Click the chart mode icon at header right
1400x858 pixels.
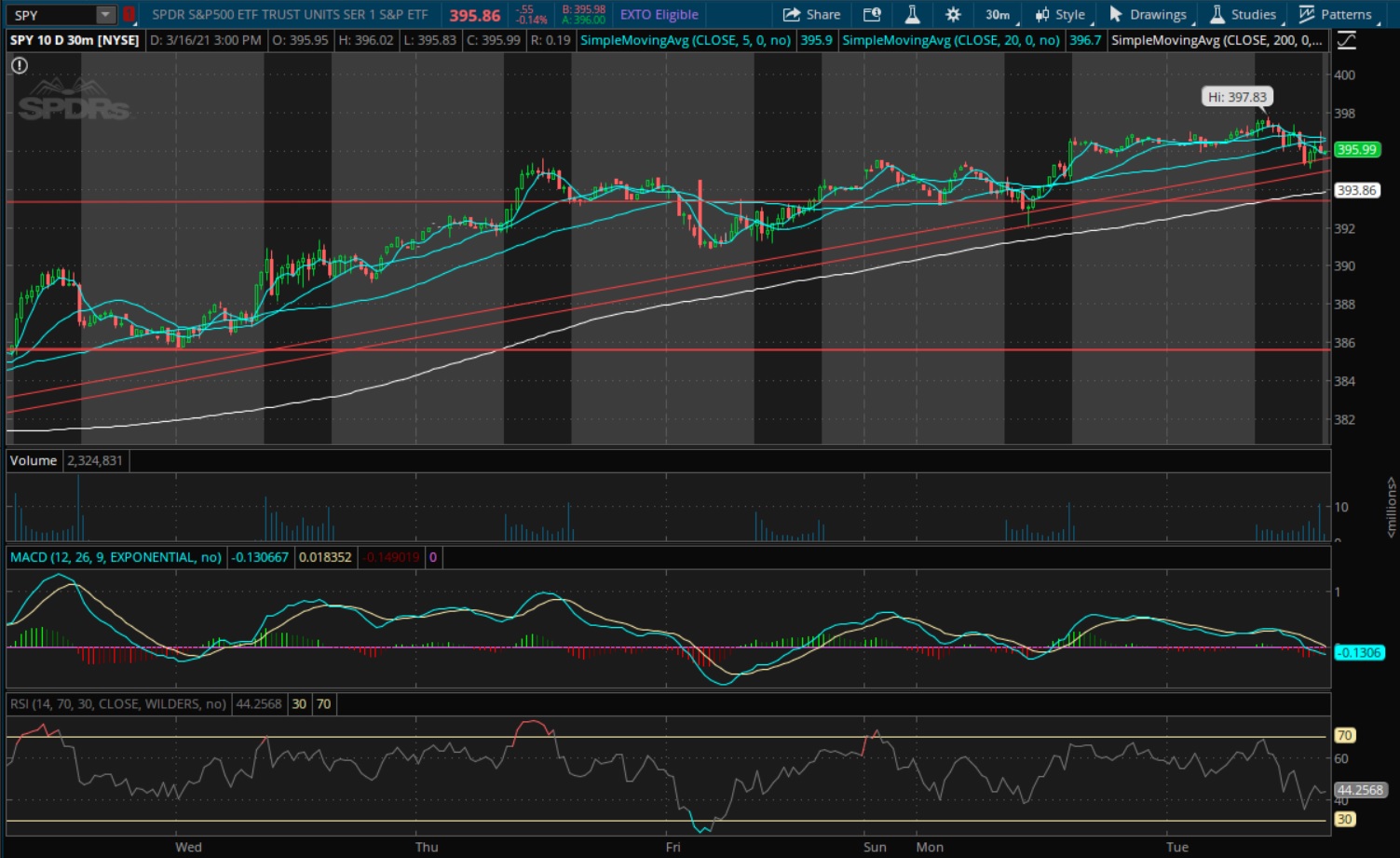click(x=1346, y=41)
